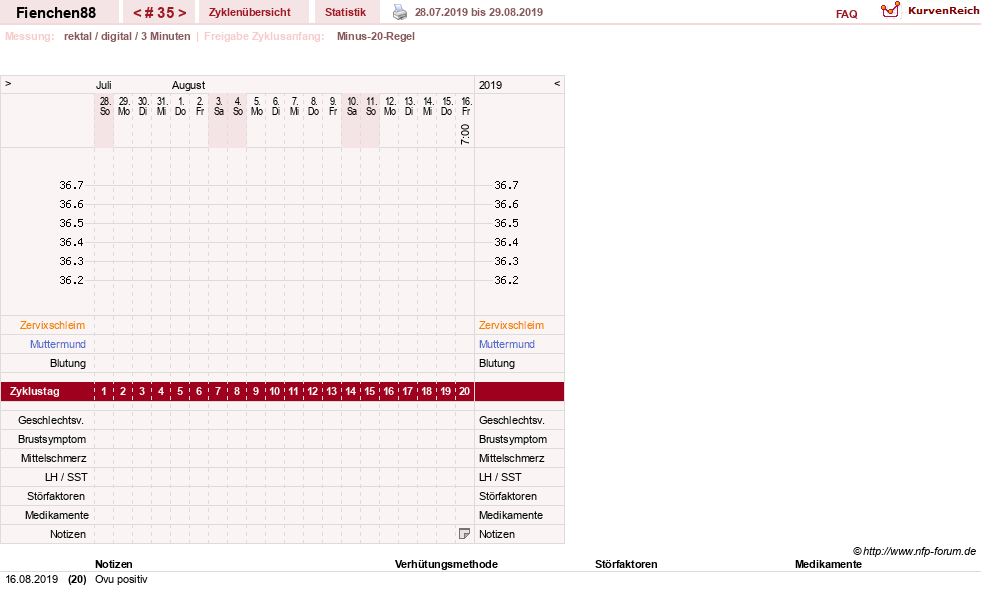Open the Statistik tab
The image size is (981, 603).
tap(345, 12)
